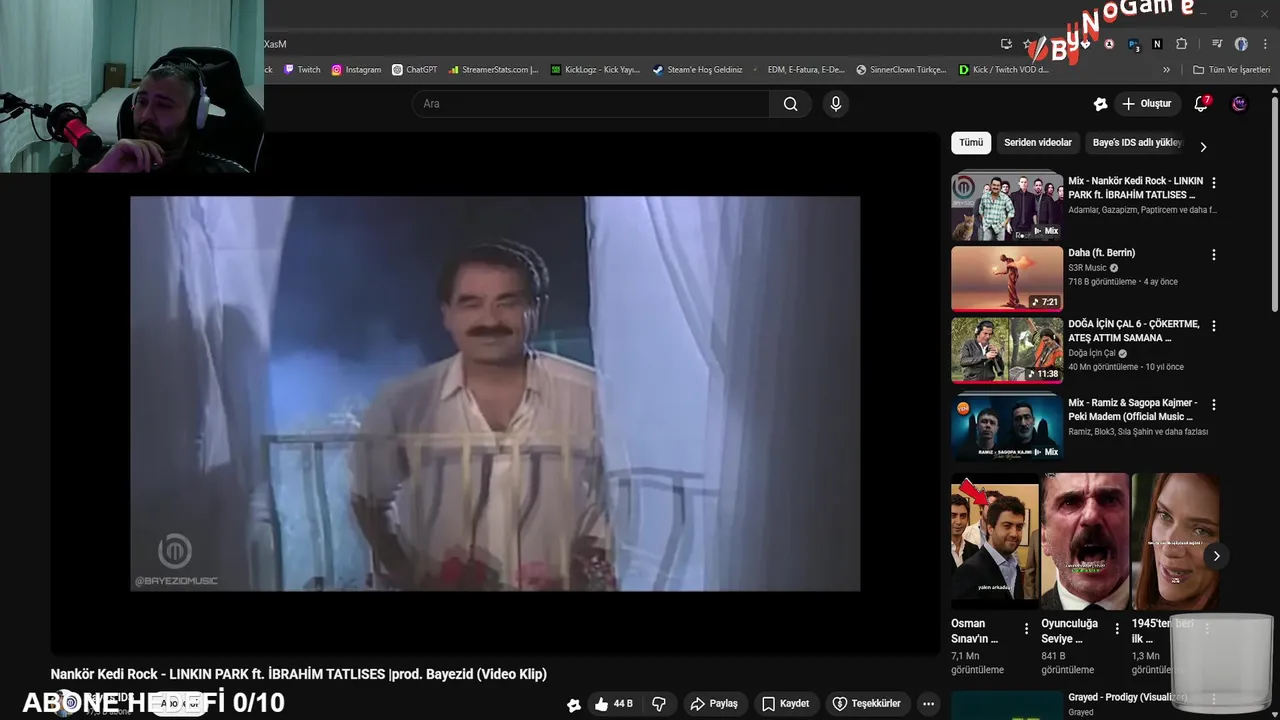Click the media control icon in browser toolbar
The image size is (1280, 720).
pos(1217,44)
